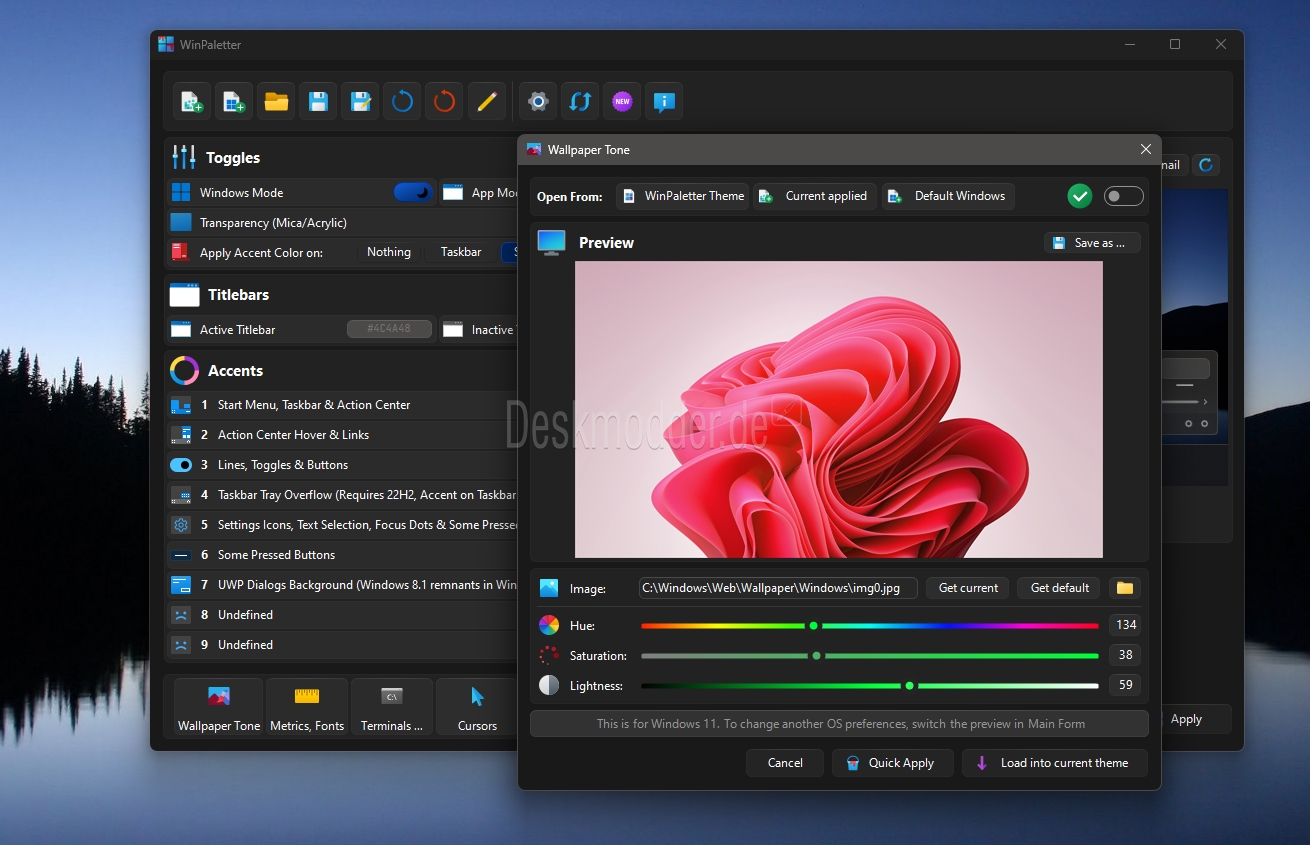Select accent 3 Lines, Toggles & Buttons
The height and width of the screenshot is (845, 1310).
(342, 465)
